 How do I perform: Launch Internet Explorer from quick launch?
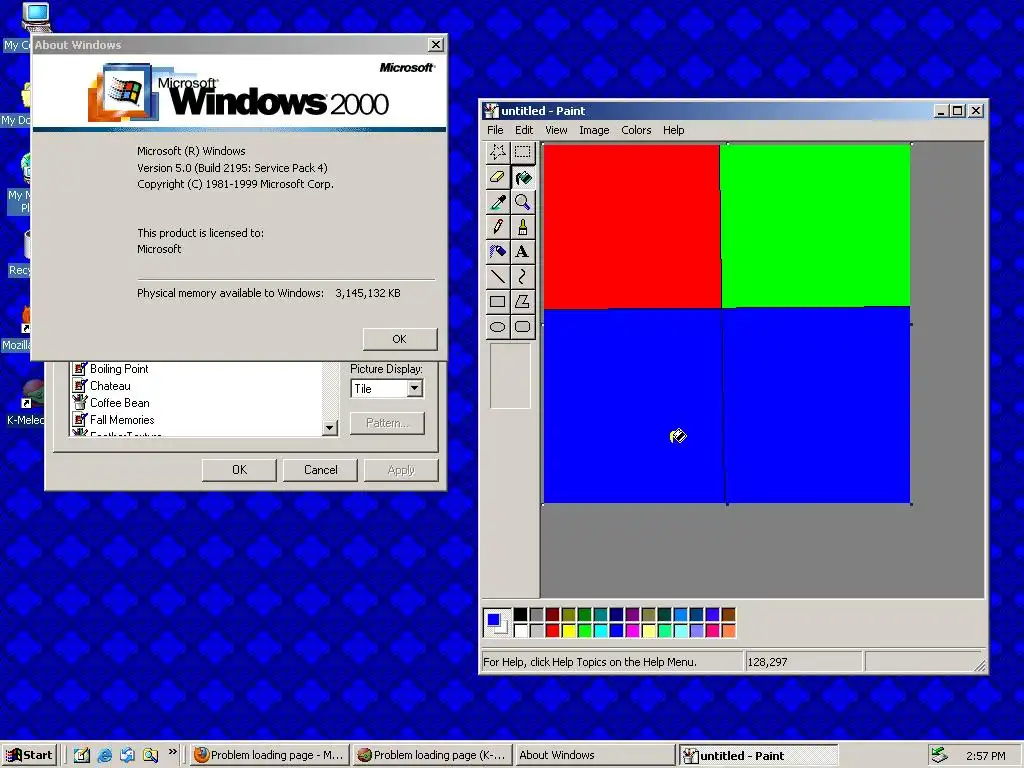[104, 755]
